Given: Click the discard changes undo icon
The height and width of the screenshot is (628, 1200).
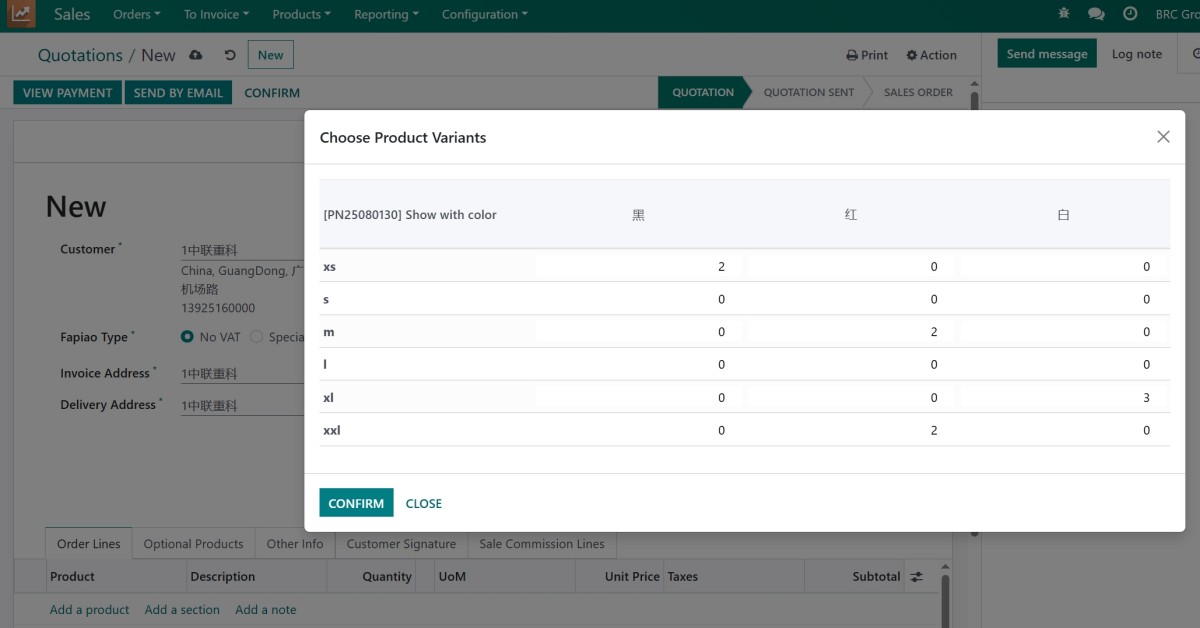Looking at the screenshot, I should (230, 55).
